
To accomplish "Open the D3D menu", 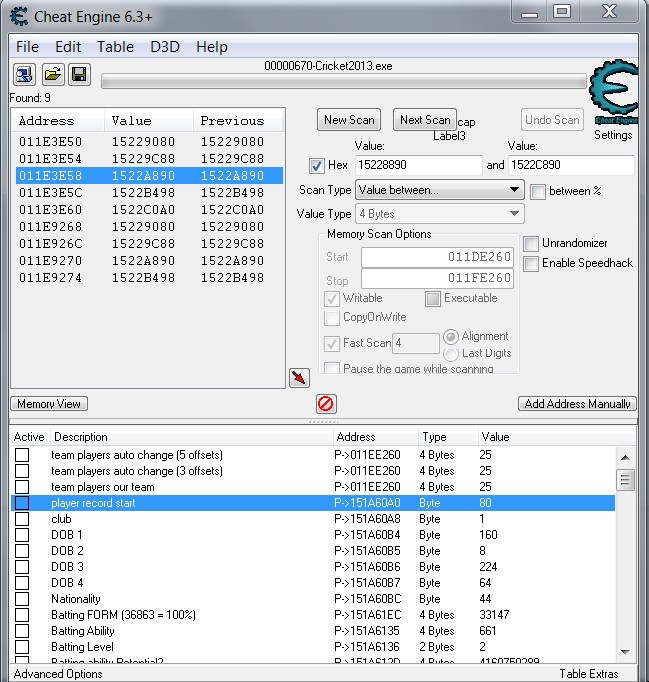I will click(x=164, y=47).
